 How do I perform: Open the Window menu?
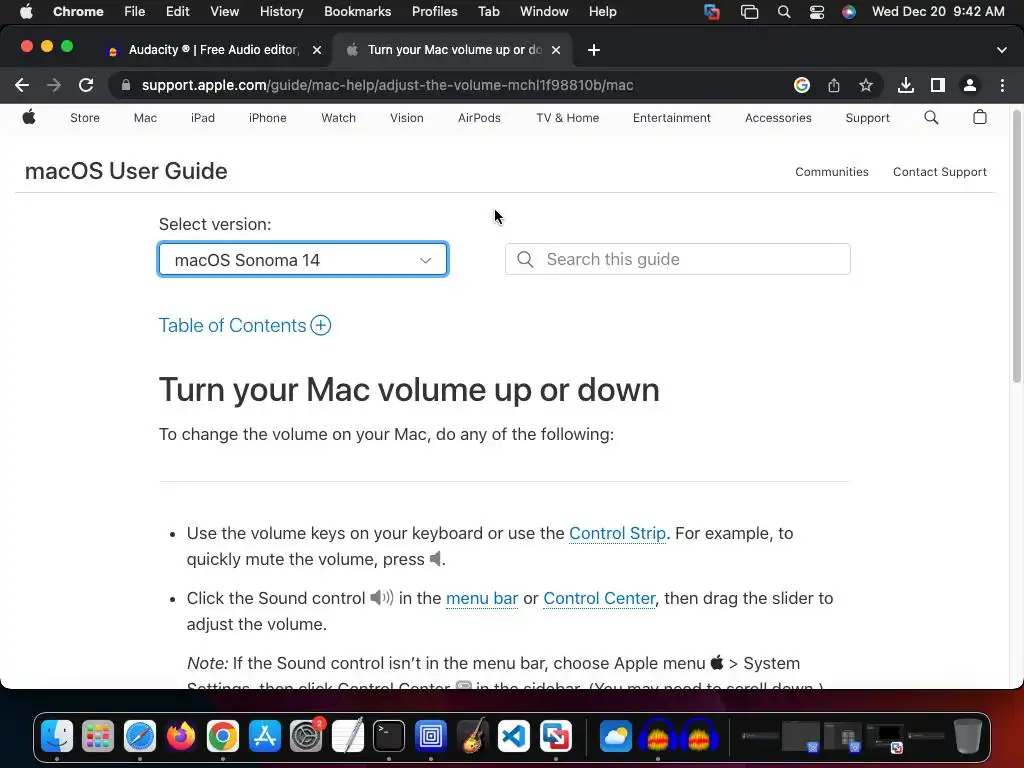pos(544,12)
